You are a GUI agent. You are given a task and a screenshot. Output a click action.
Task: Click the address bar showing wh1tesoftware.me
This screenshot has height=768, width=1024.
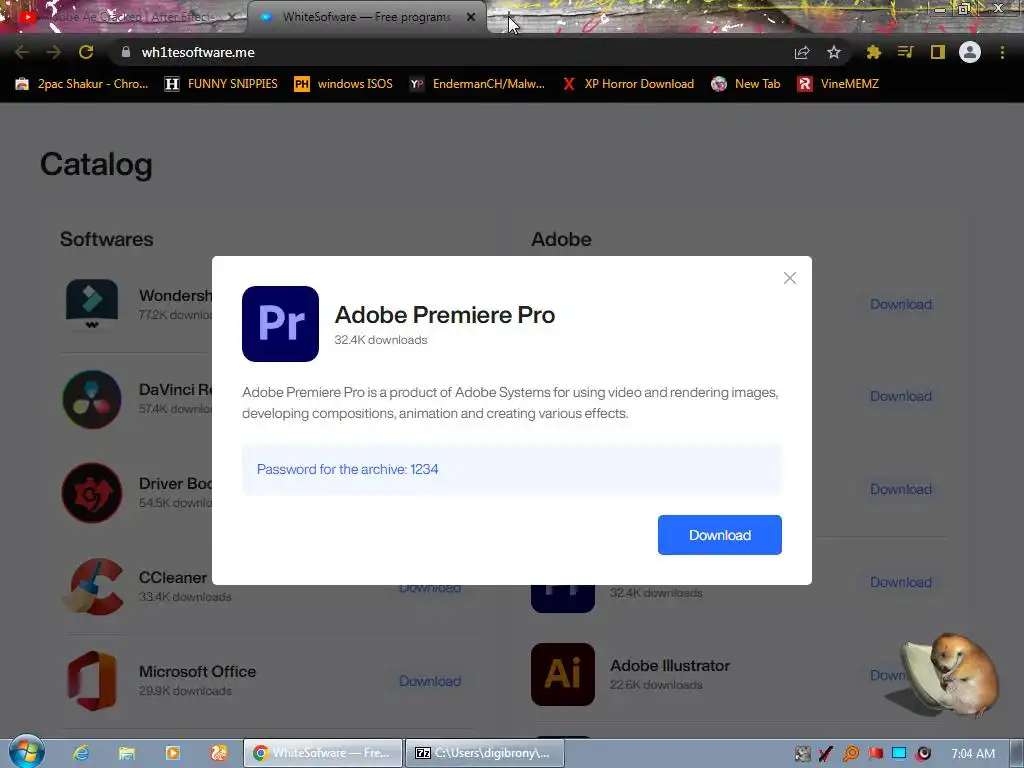(x=451, y=52)
